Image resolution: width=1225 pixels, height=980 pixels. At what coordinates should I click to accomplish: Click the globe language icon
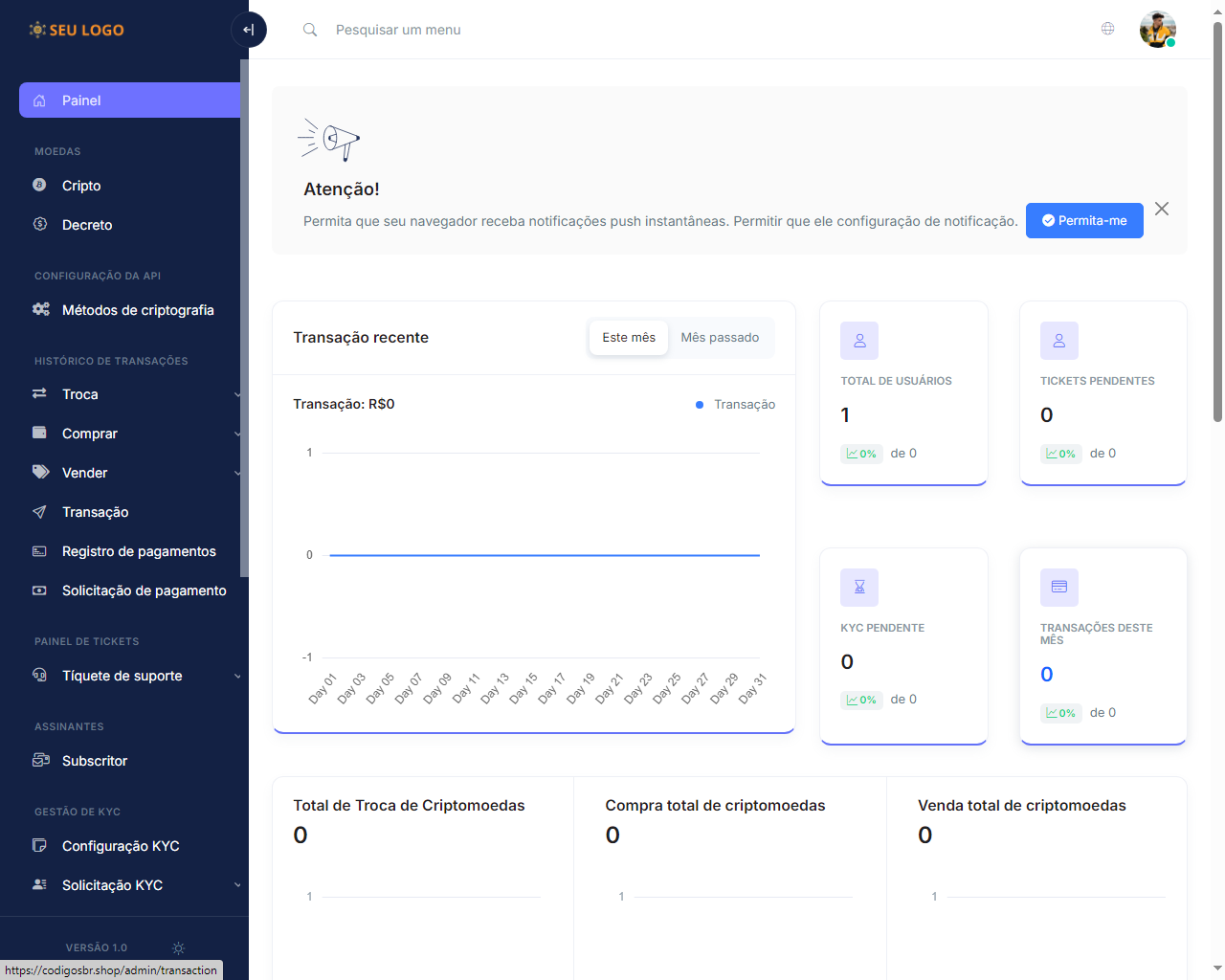[1107, 29]
